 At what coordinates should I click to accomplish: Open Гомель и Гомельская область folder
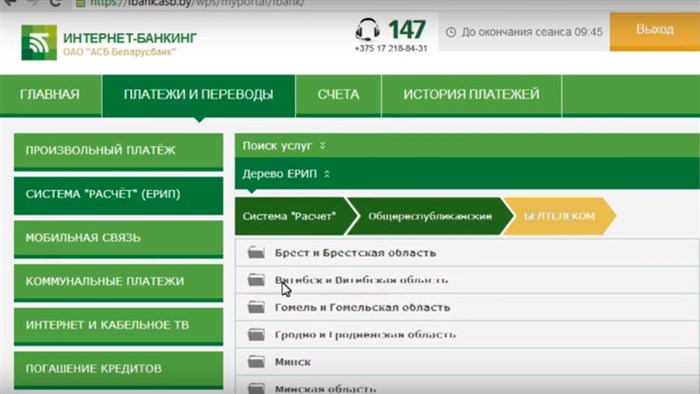[467, 307]
